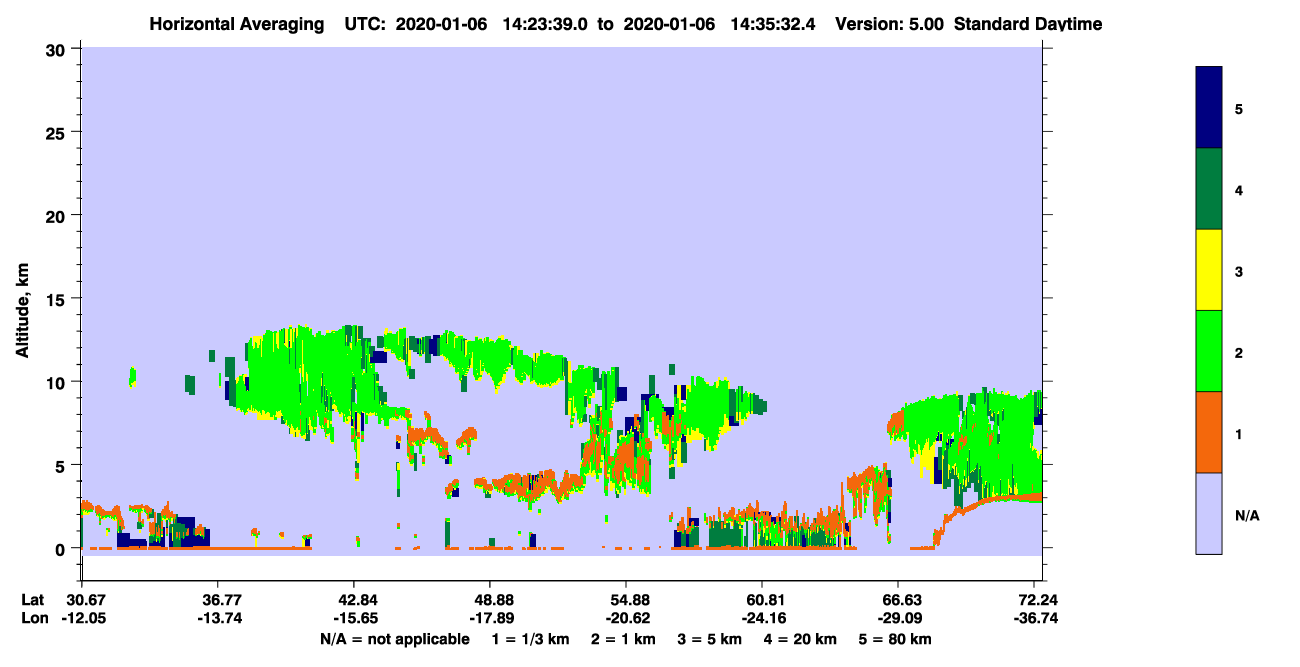Click legend text 'N/A = not applicable'
Screen dimensions: 1300x667
point(394,639)
